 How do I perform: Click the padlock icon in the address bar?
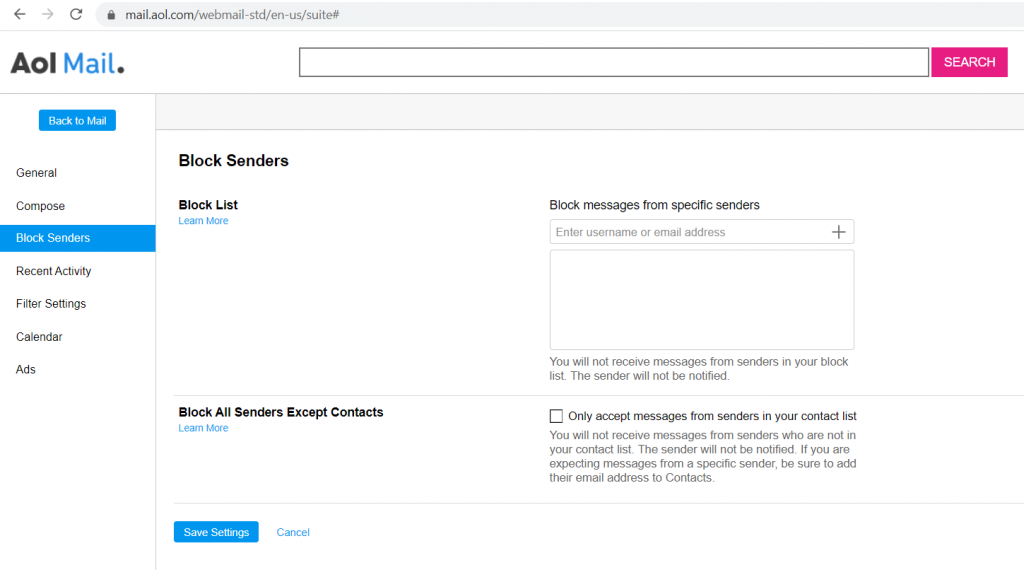click(112, 15)
